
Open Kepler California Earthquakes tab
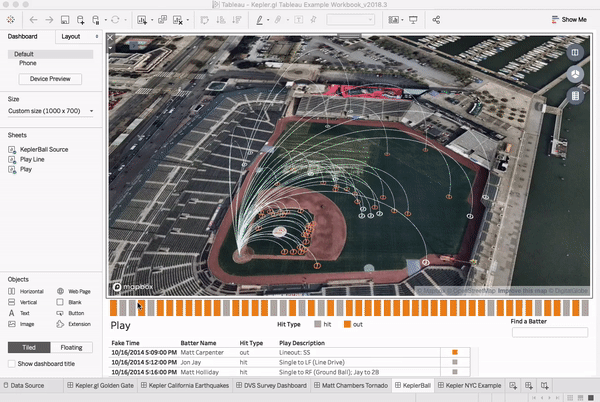pos(185,386)
